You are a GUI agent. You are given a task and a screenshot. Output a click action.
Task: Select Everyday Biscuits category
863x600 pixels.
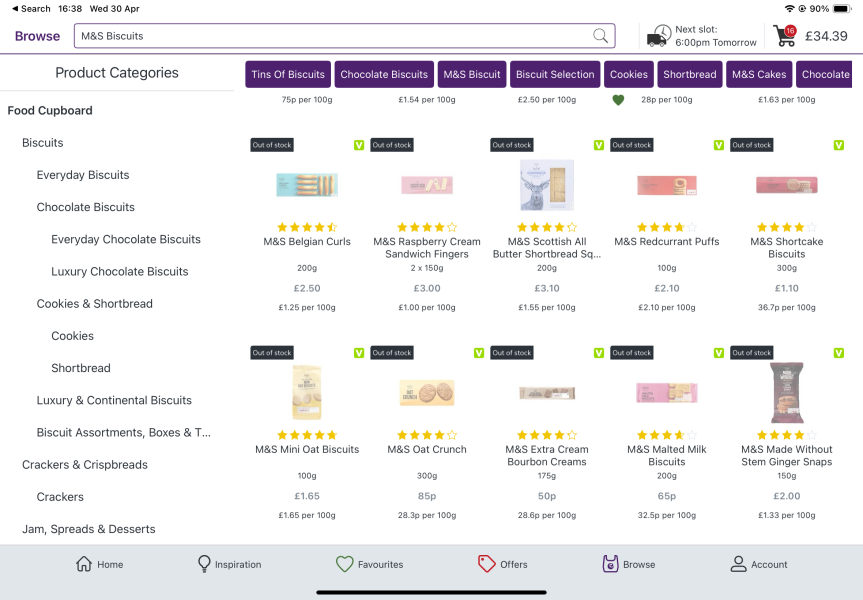click(83, 175)
